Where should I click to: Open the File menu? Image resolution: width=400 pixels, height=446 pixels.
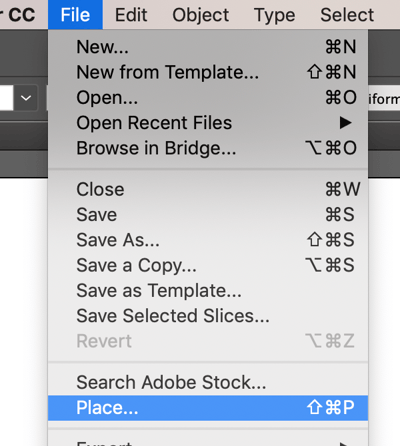pos(75,15)
